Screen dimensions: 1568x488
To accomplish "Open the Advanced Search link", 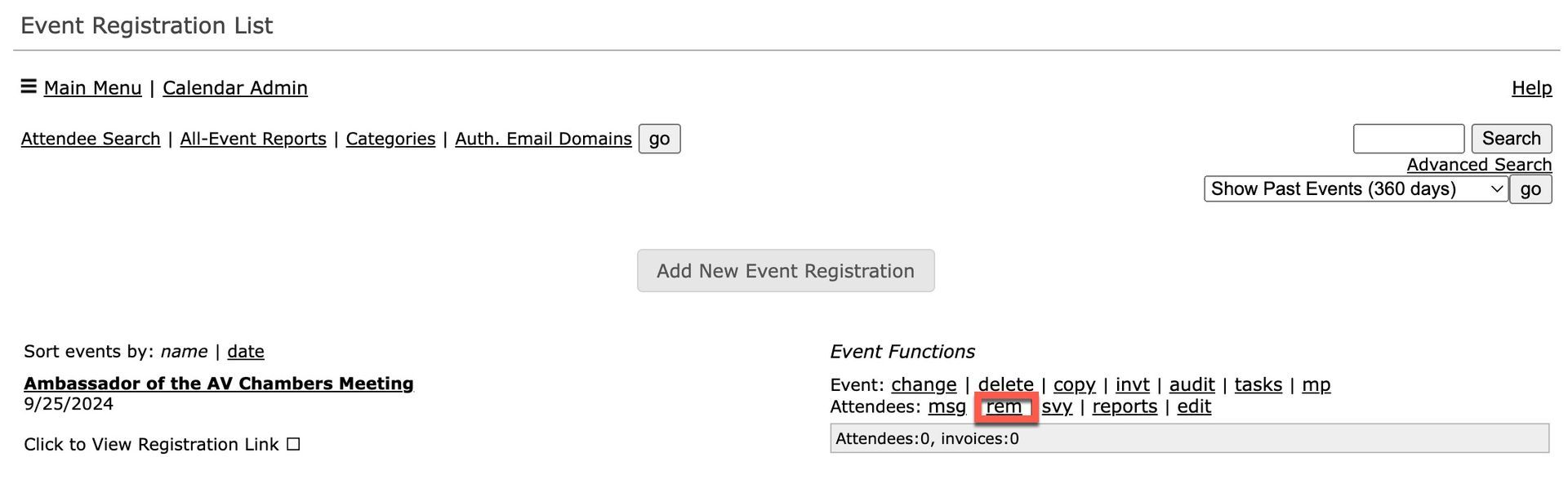I will 1479,164.
